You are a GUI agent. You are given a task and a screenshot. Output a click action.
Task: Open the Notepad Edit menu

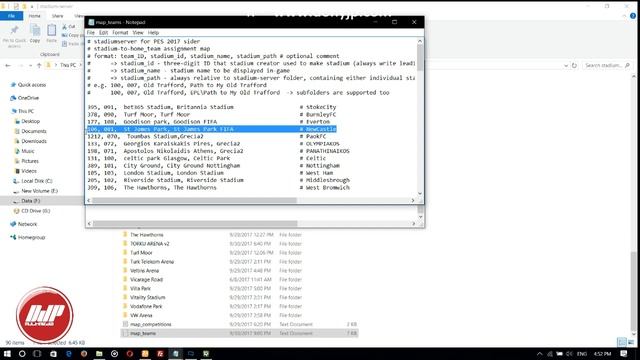(x=103, y=33)
